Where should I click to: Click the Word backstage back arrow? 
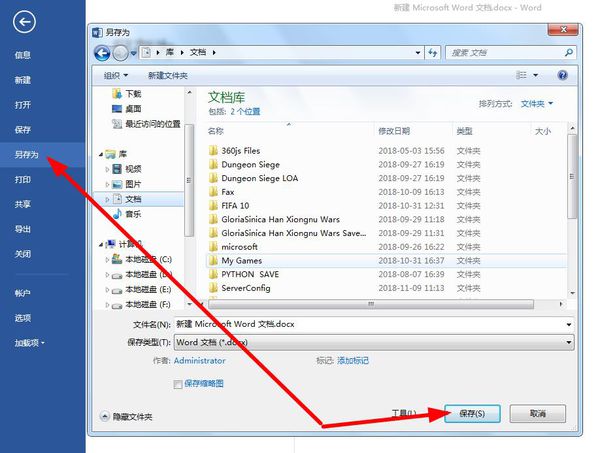coord(24,22)
